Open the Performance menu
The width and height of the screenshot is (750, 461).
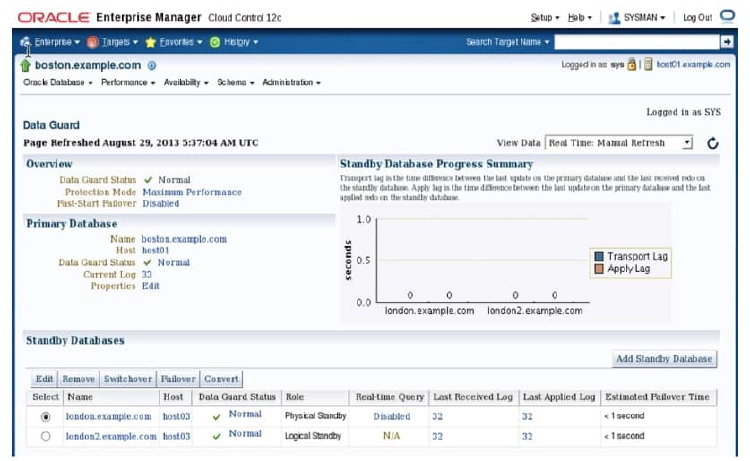pyautogui.click(x=128, y=82)
